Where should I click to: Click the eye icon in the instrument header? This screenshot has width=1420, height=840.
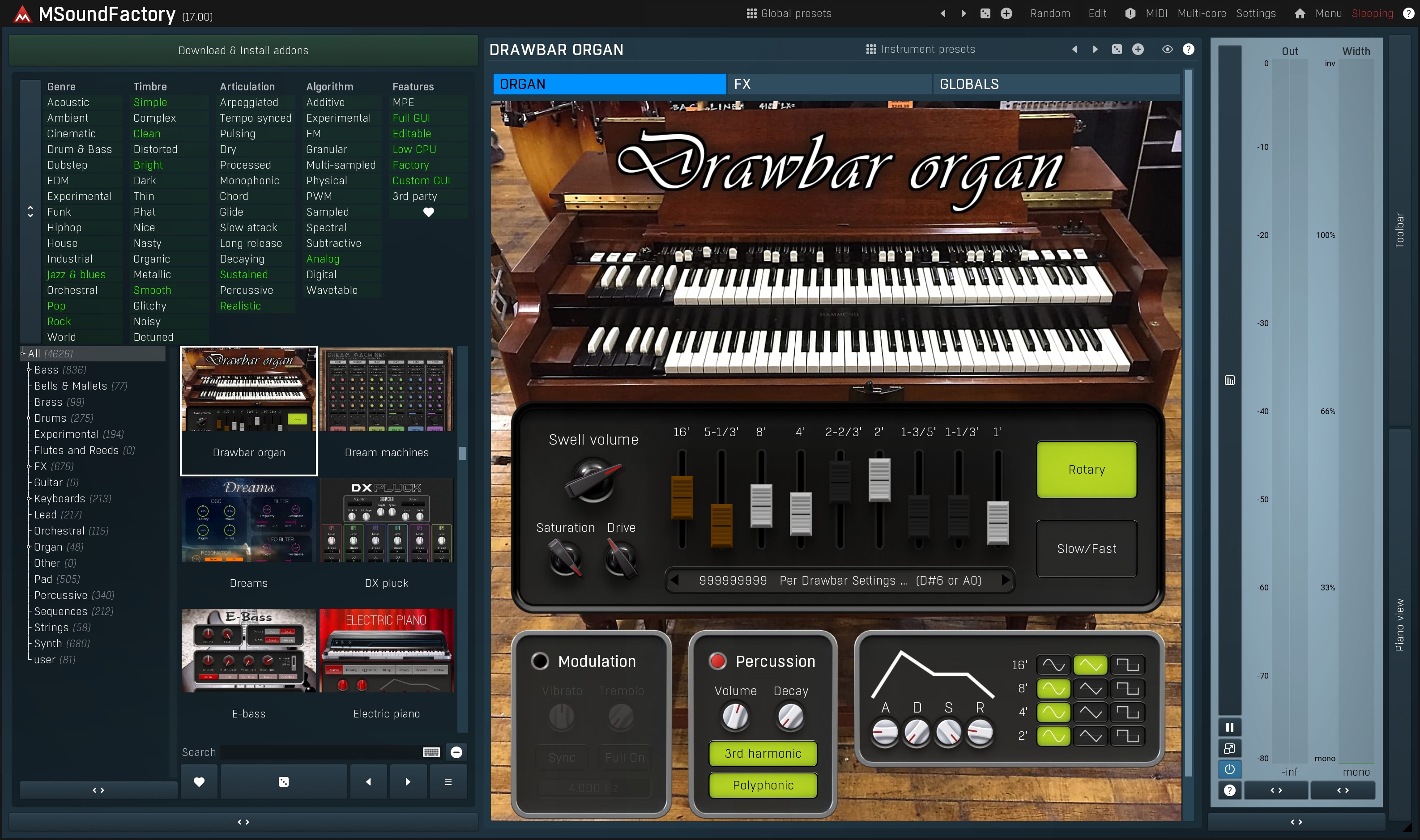(x=1167, y=49)
